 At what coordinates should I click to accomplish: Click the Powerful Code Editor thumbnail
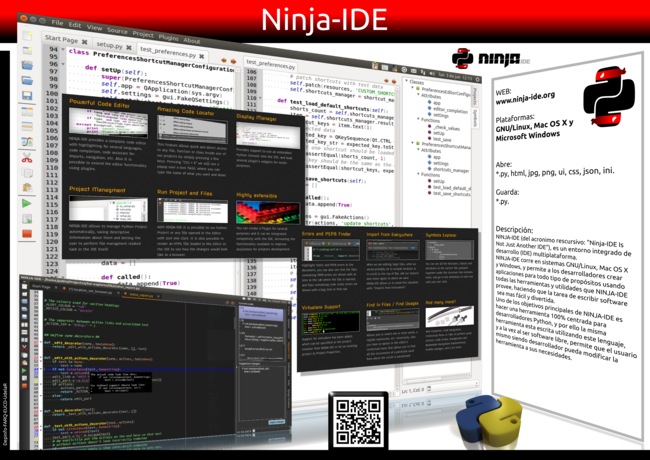pyautogui.click(x=108, y=123)
